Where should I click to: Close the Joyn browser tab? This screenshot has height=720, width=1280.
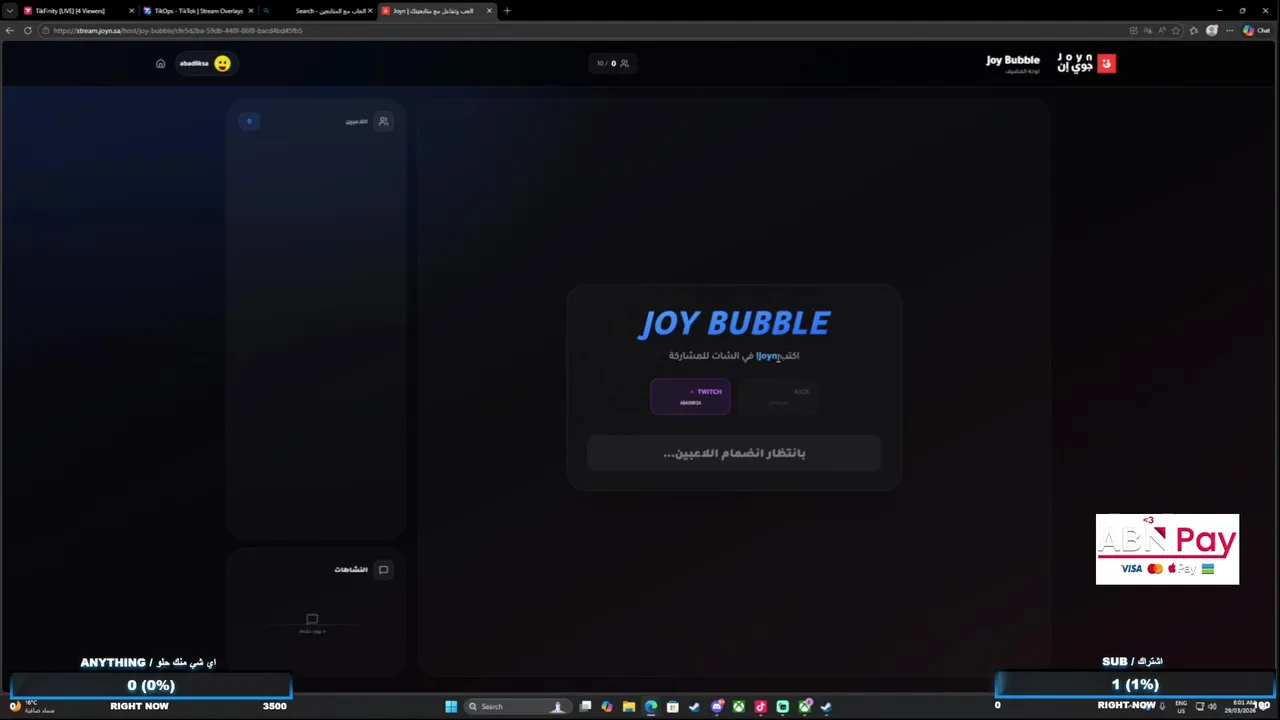489,11
